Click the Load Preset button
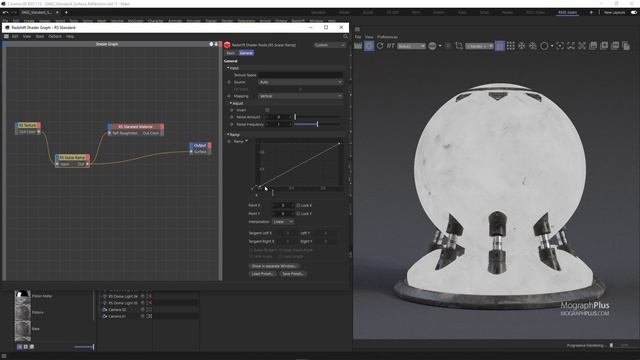Viewport: 640px width, 360px height. (x=262, y=274)
